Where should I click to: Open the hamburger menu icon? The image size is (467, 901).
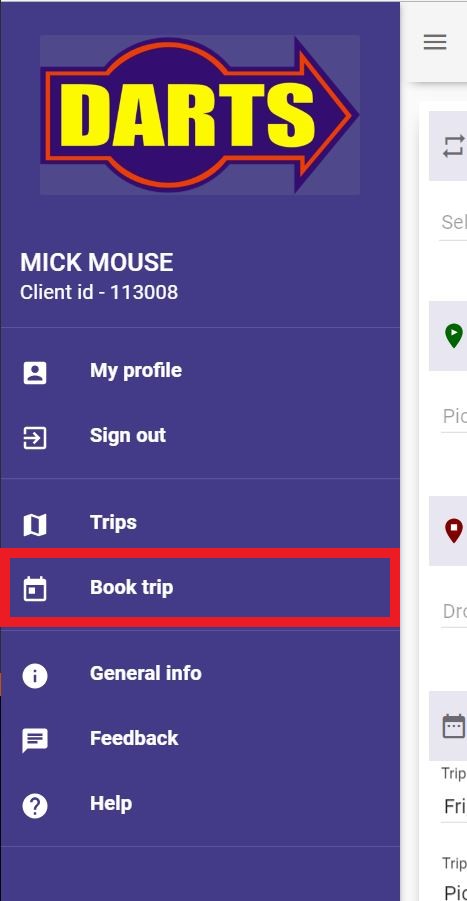[x=435, y=42]
